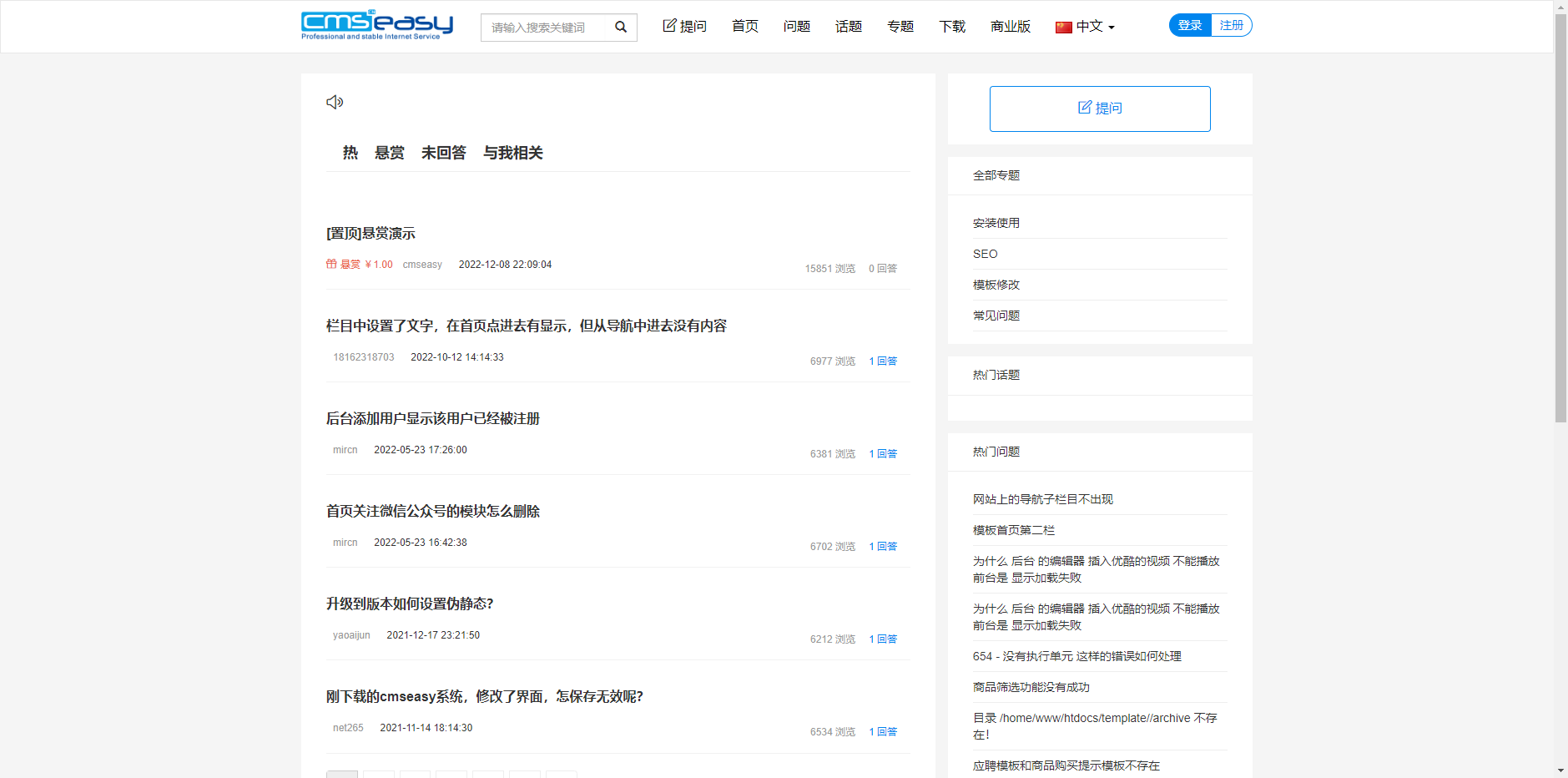Click the announcement speaker icon

click(335, 102)
